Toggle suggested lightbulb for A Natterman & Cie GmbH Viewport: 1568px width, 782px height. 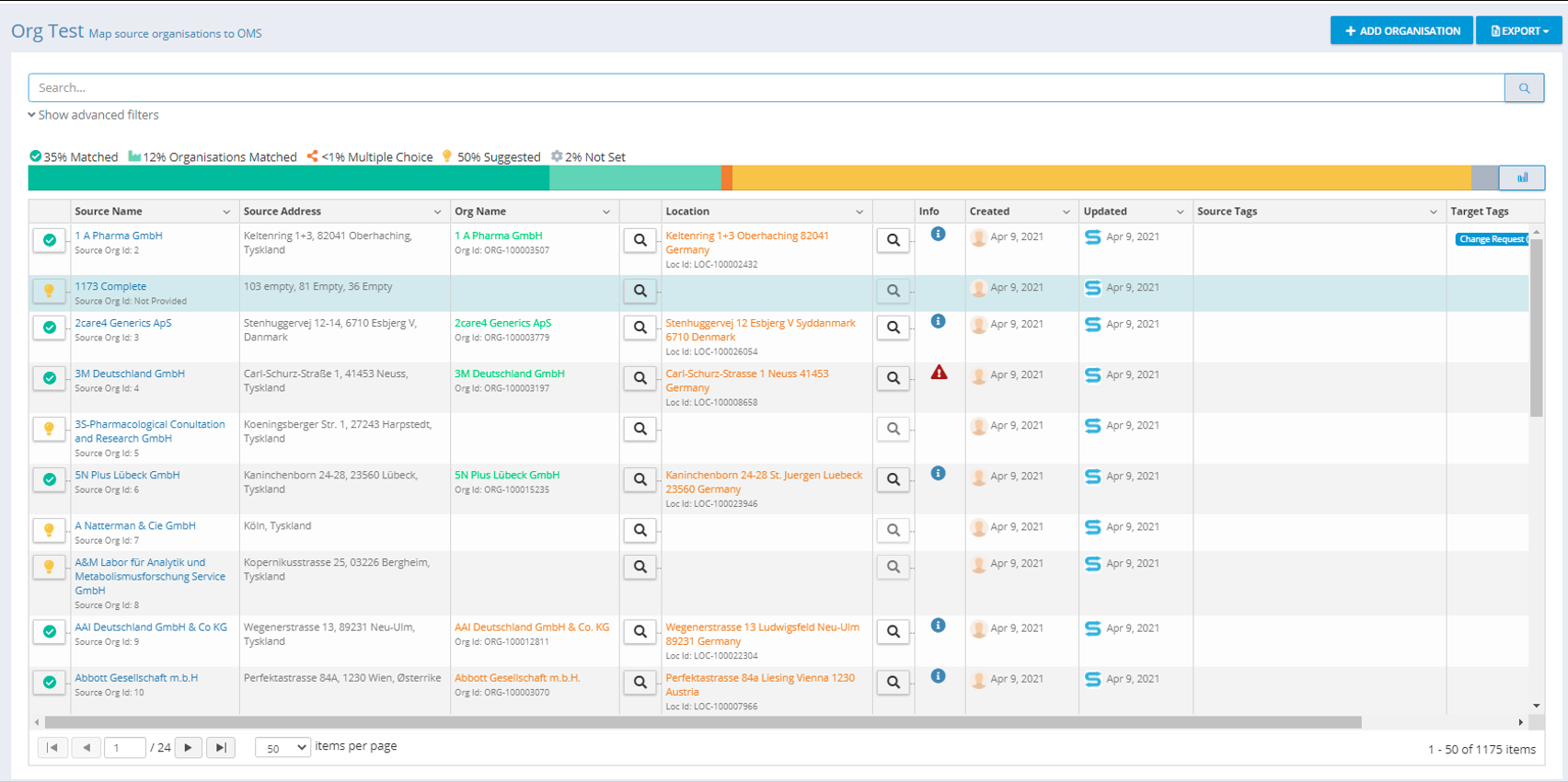click(50, 530)
